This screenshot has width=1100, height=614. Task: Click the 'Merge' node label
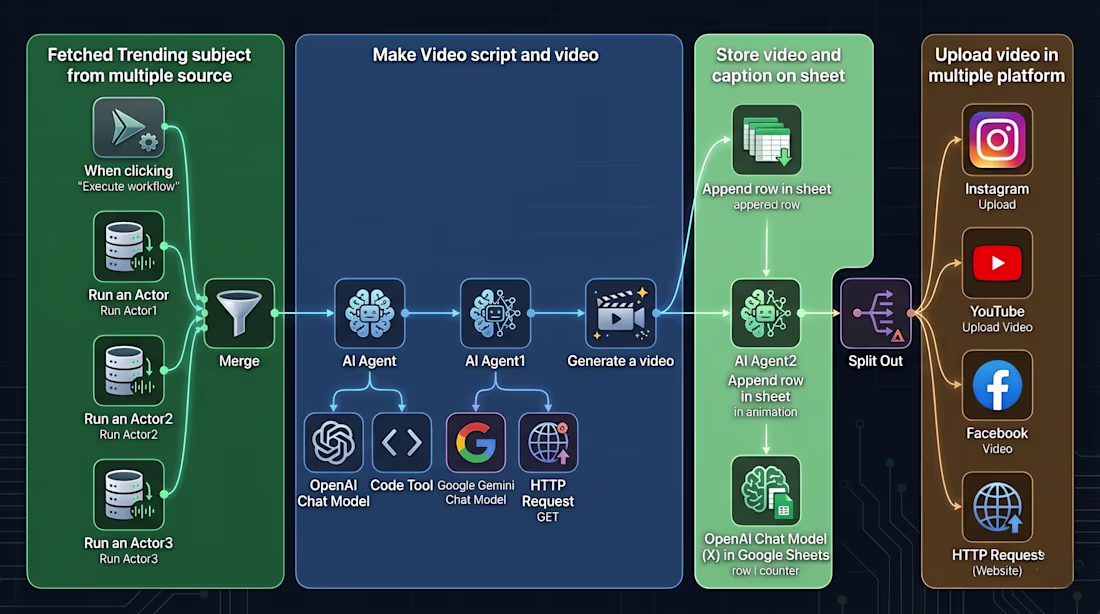tap(239, 361)
